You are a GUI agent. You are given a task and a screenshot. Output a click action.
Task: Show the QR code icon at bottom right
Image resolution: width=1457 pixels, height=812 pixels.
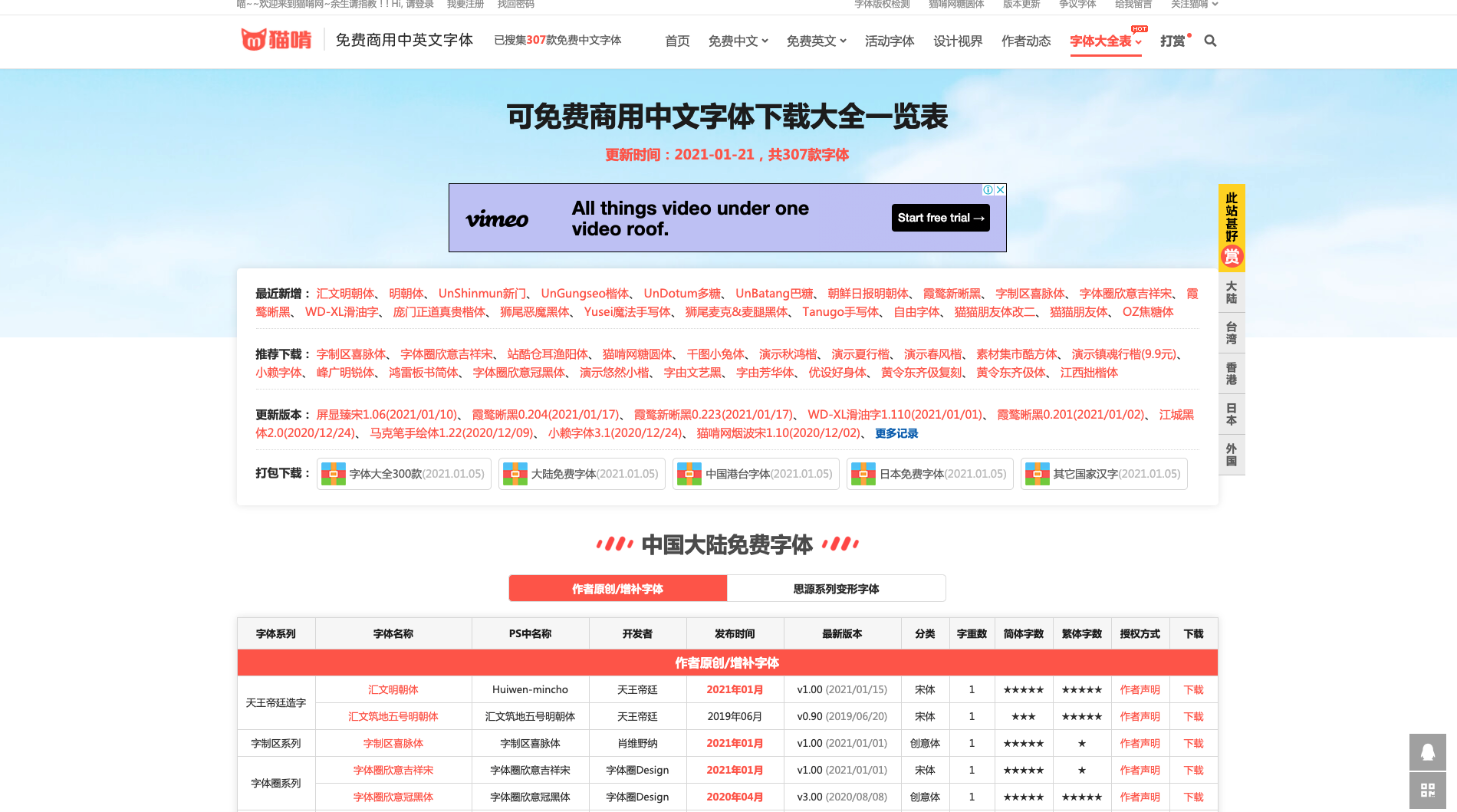[1427, 790]
